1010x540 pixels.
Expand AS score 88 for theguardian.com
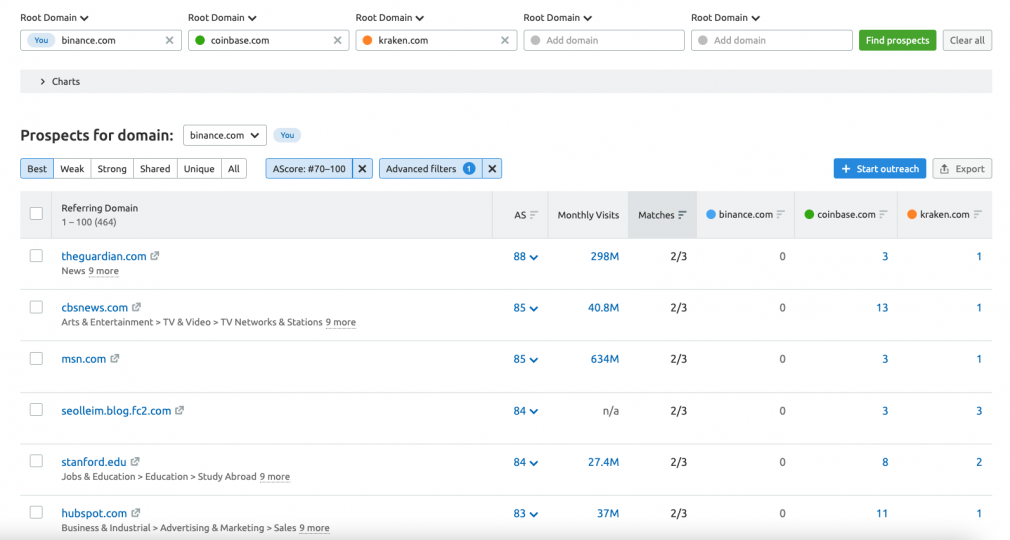click(534, 257)
